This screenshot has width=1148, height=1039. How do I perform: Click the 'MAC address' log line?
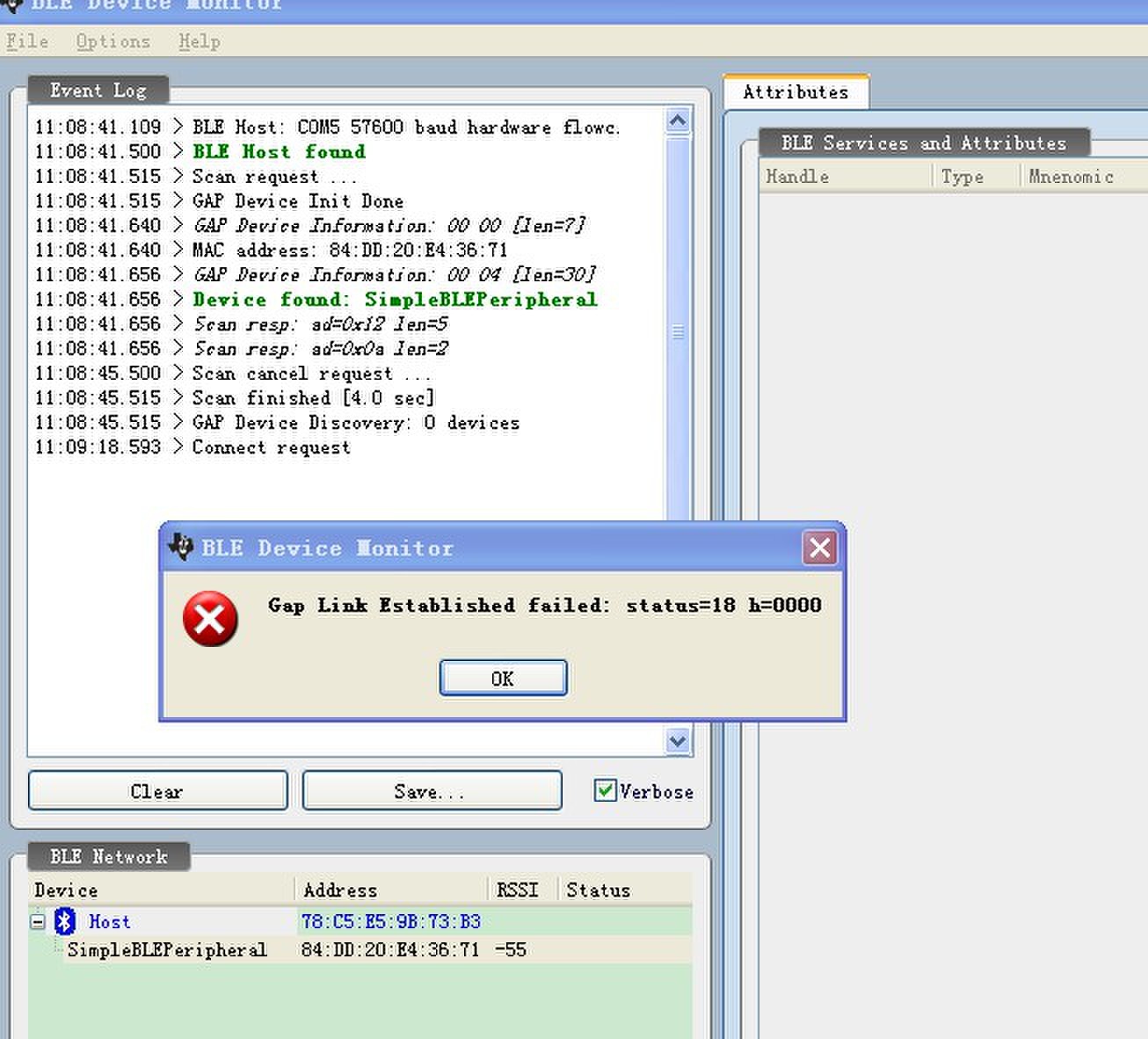(x=272, y=251)
